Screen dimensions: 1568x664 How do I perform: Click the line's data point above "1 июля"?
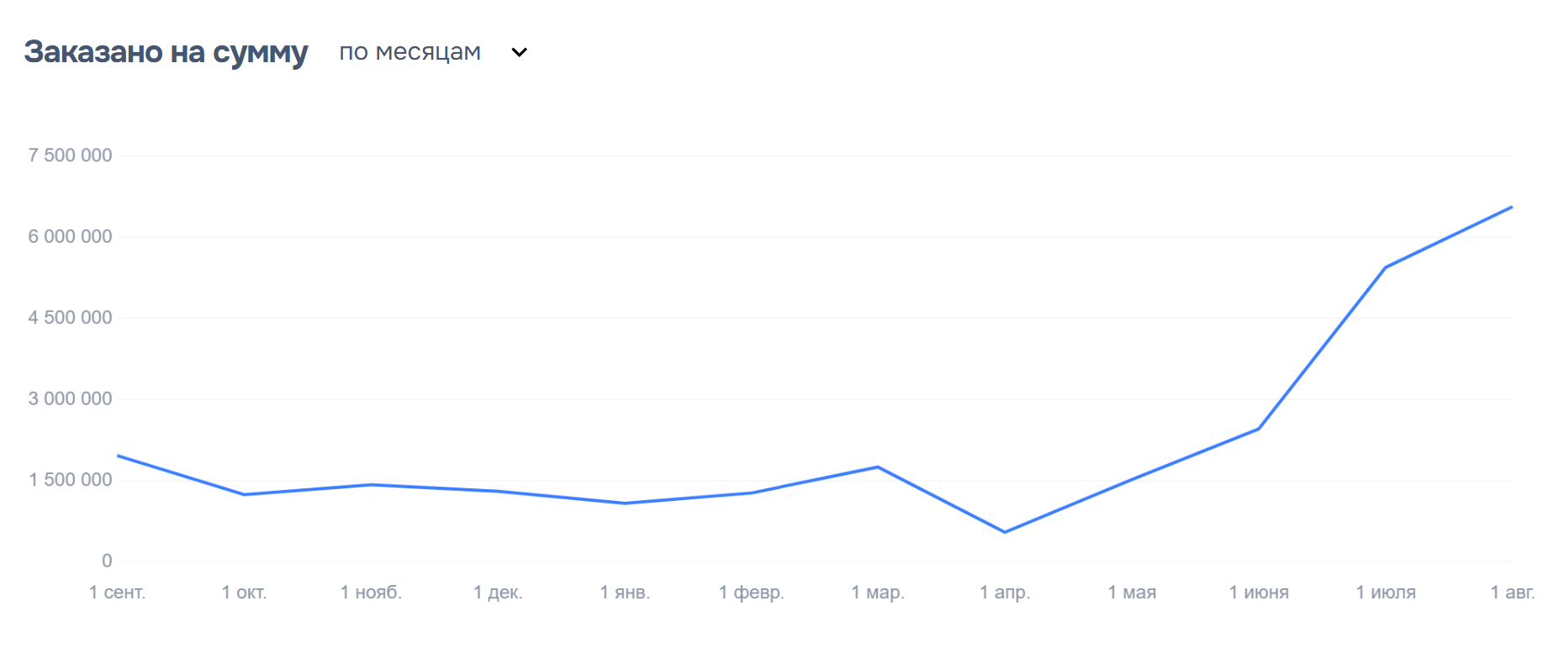tap(1386, 267)
